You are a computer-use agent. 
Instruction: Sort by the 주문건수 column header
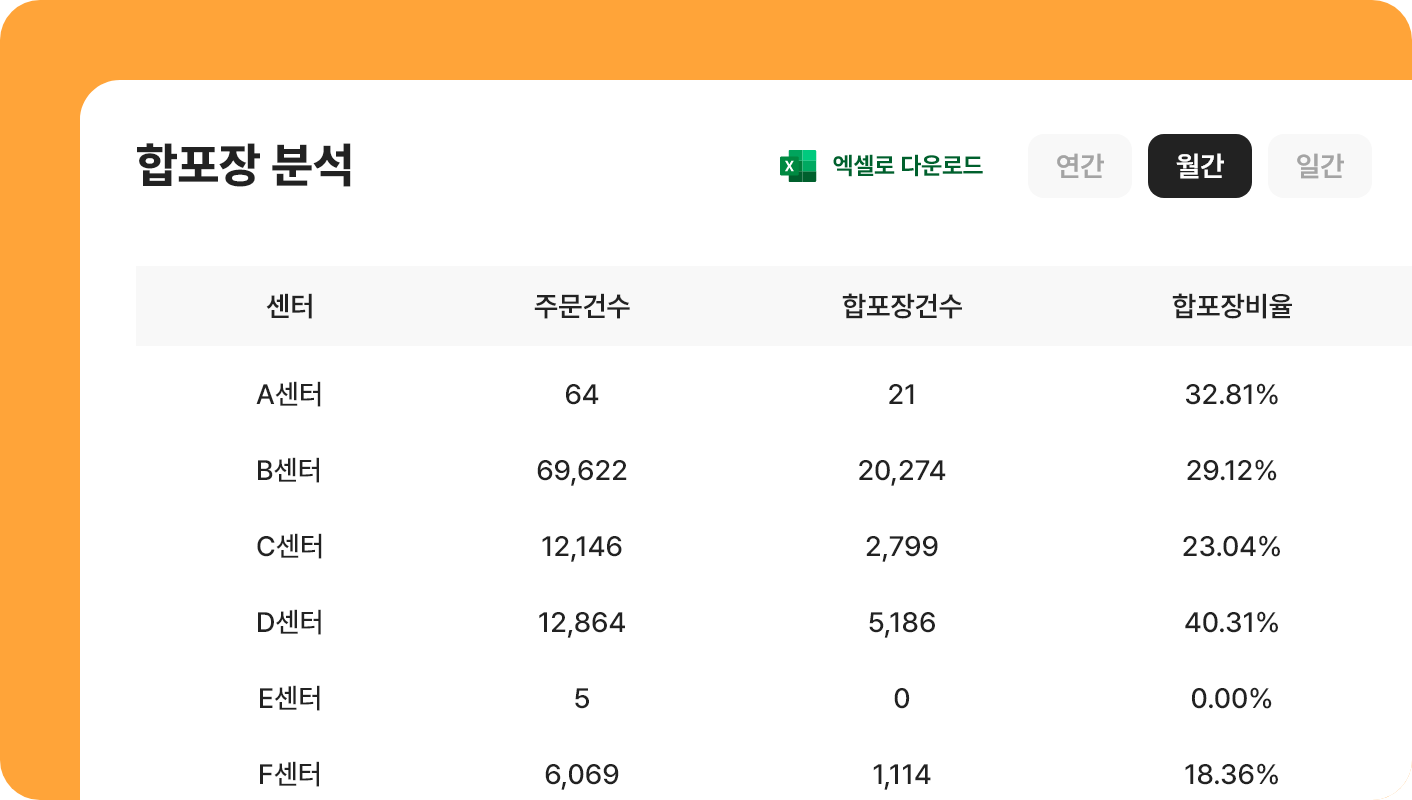582,307
